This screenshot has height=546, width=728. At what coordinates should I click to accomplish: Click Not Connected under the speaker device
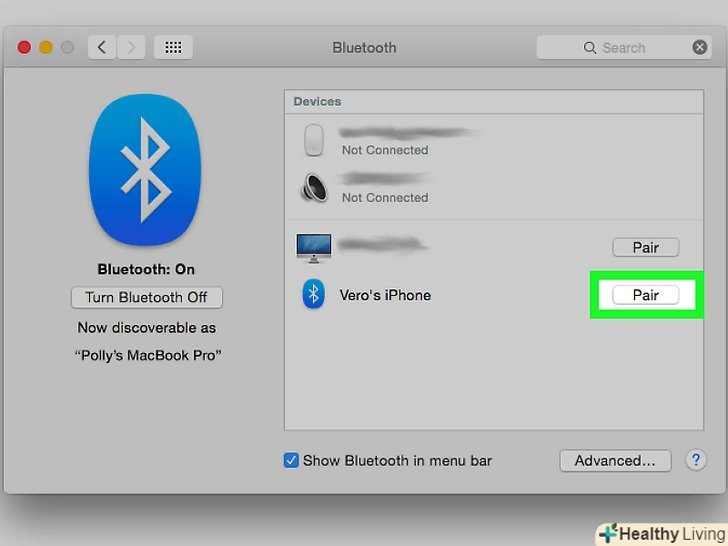[x=385, y=198]
